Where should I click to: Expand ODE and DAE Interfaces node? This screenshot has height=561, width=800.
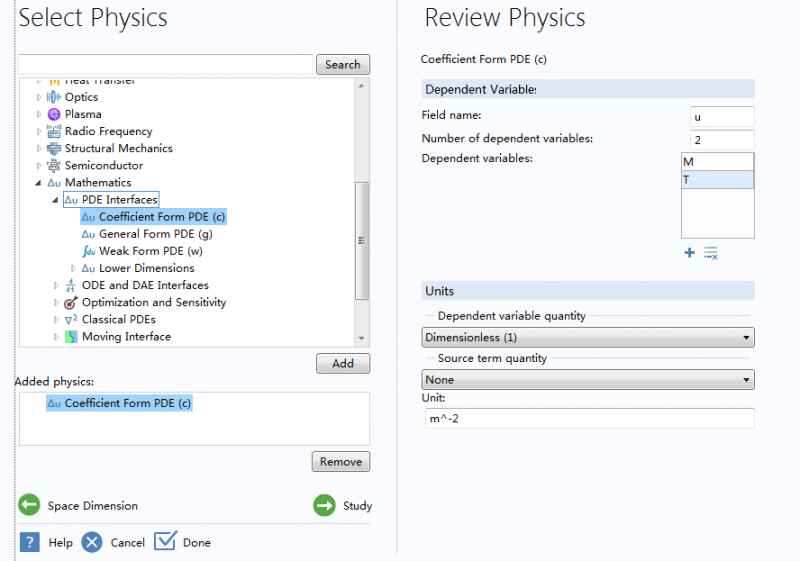coord(56,285)
